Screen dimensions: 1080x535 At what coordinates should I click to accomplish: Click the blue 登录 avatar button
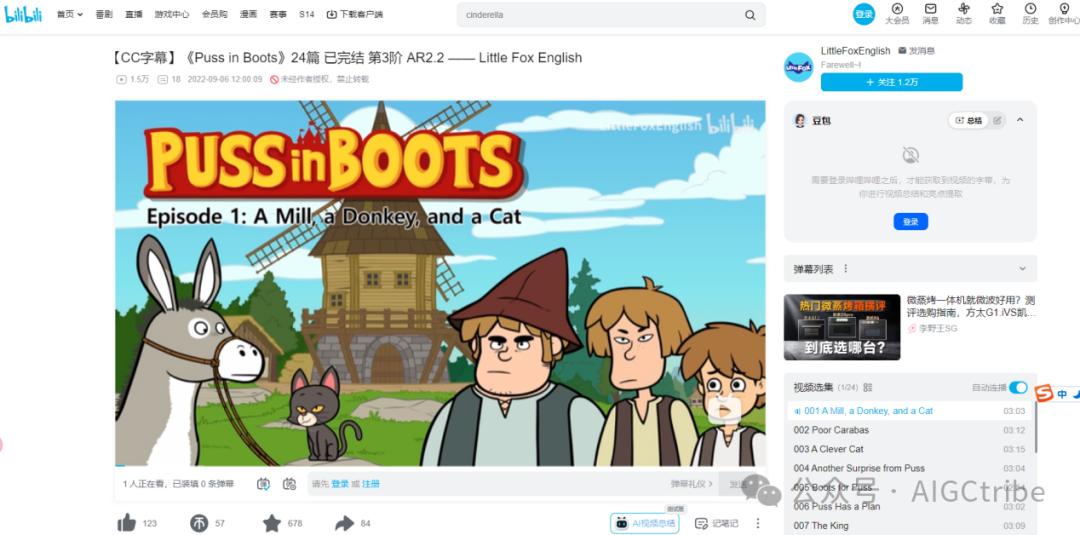(864, 14)
